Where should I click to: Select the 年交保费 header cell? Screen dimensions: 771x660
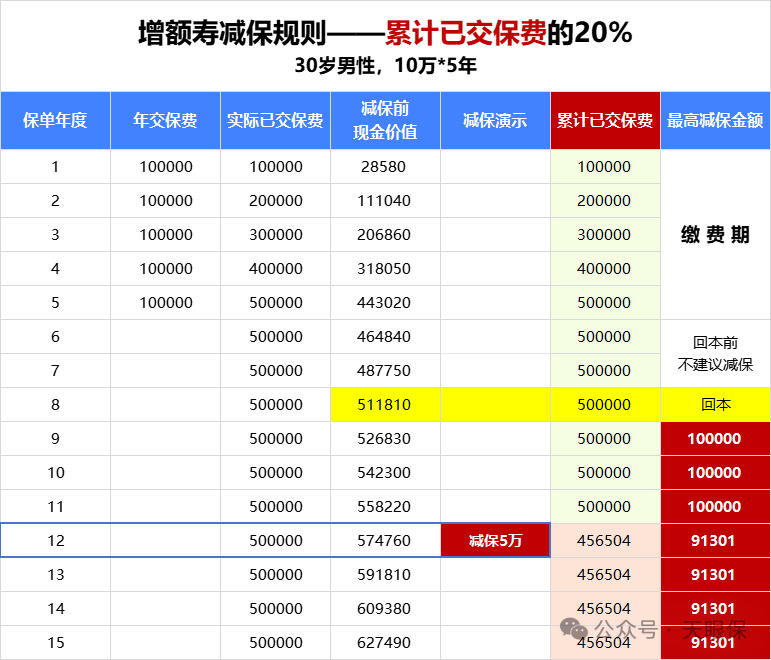pos(165,121)
